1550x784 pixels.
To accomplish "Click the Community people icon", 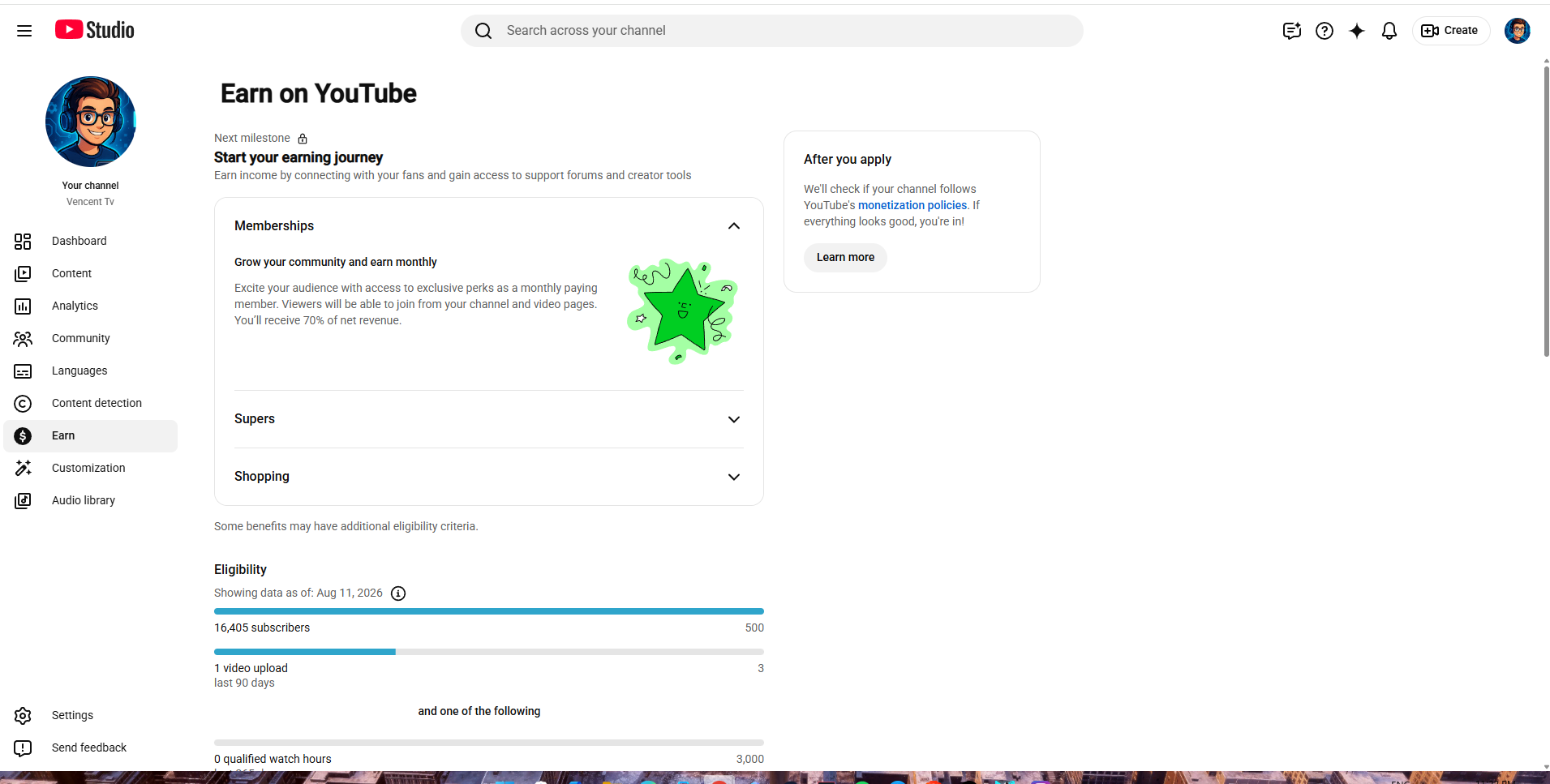I will (23, 339).
